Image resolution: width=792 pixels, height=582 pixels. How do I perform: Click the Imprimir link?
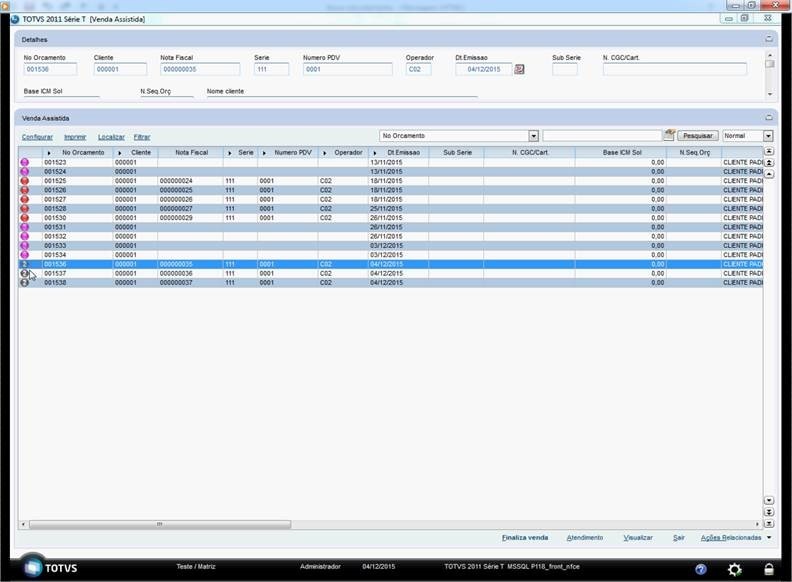pyautogui.click(x=75, y=137)
